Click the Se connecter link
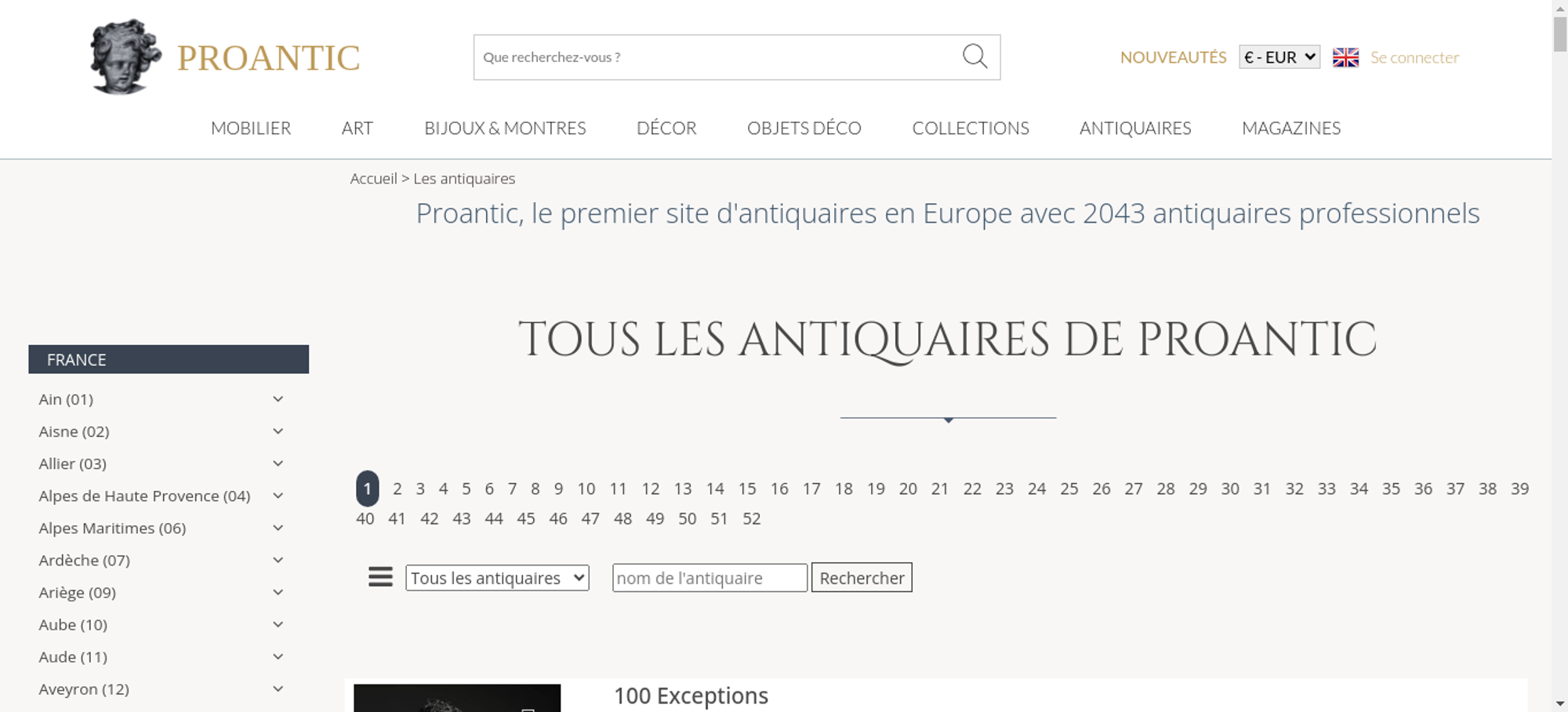Image resolution: width=1568 pixels, height=712 pixels. [x=1414, y=57]
